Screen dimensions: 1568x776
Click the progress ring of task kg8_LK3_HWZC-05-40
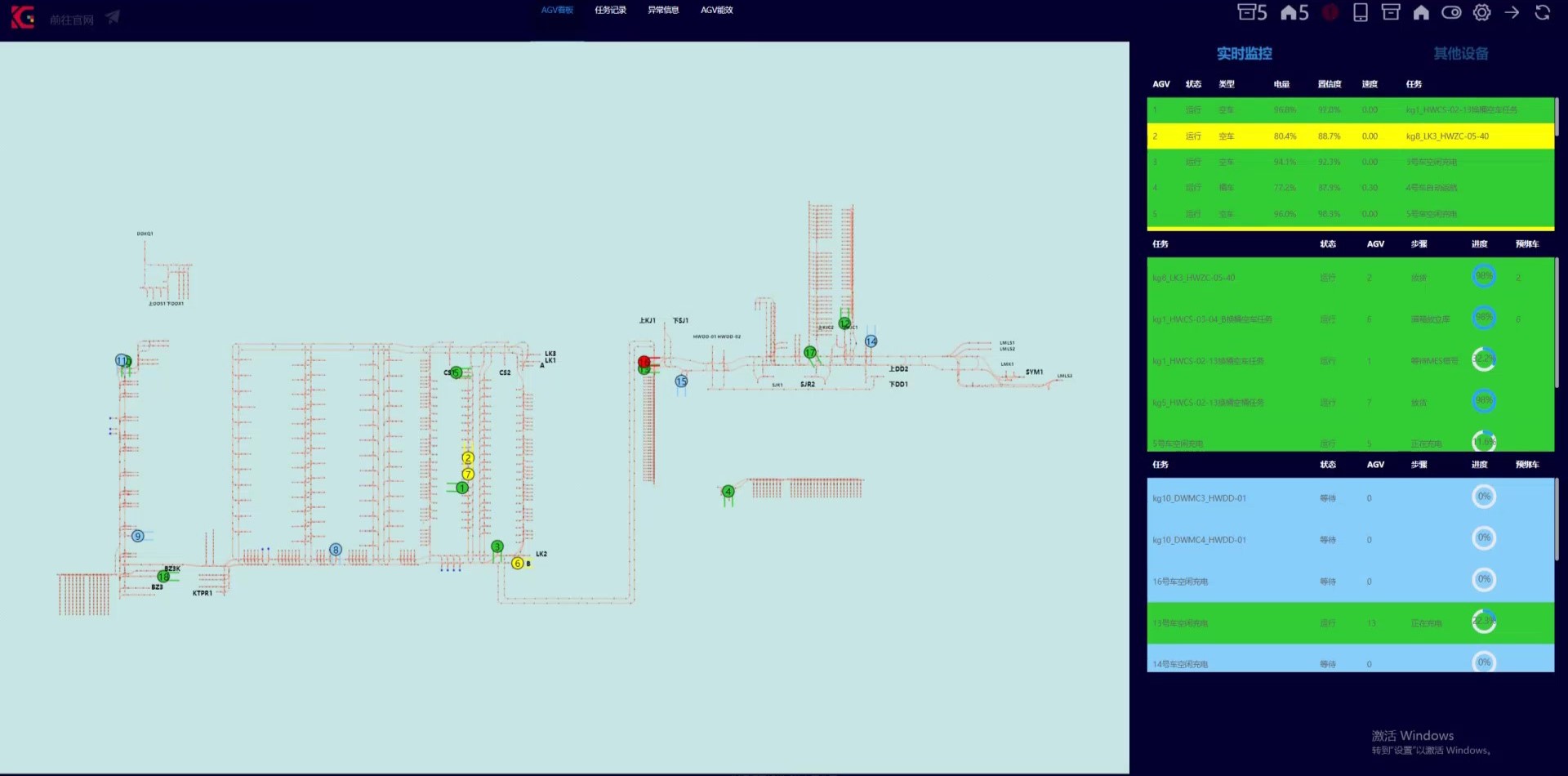click(x=1483, y=276)
